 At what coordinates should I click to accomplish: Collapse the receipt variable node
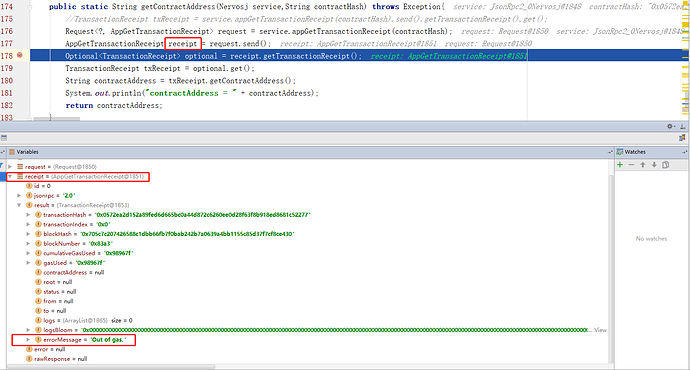(10, 176)
